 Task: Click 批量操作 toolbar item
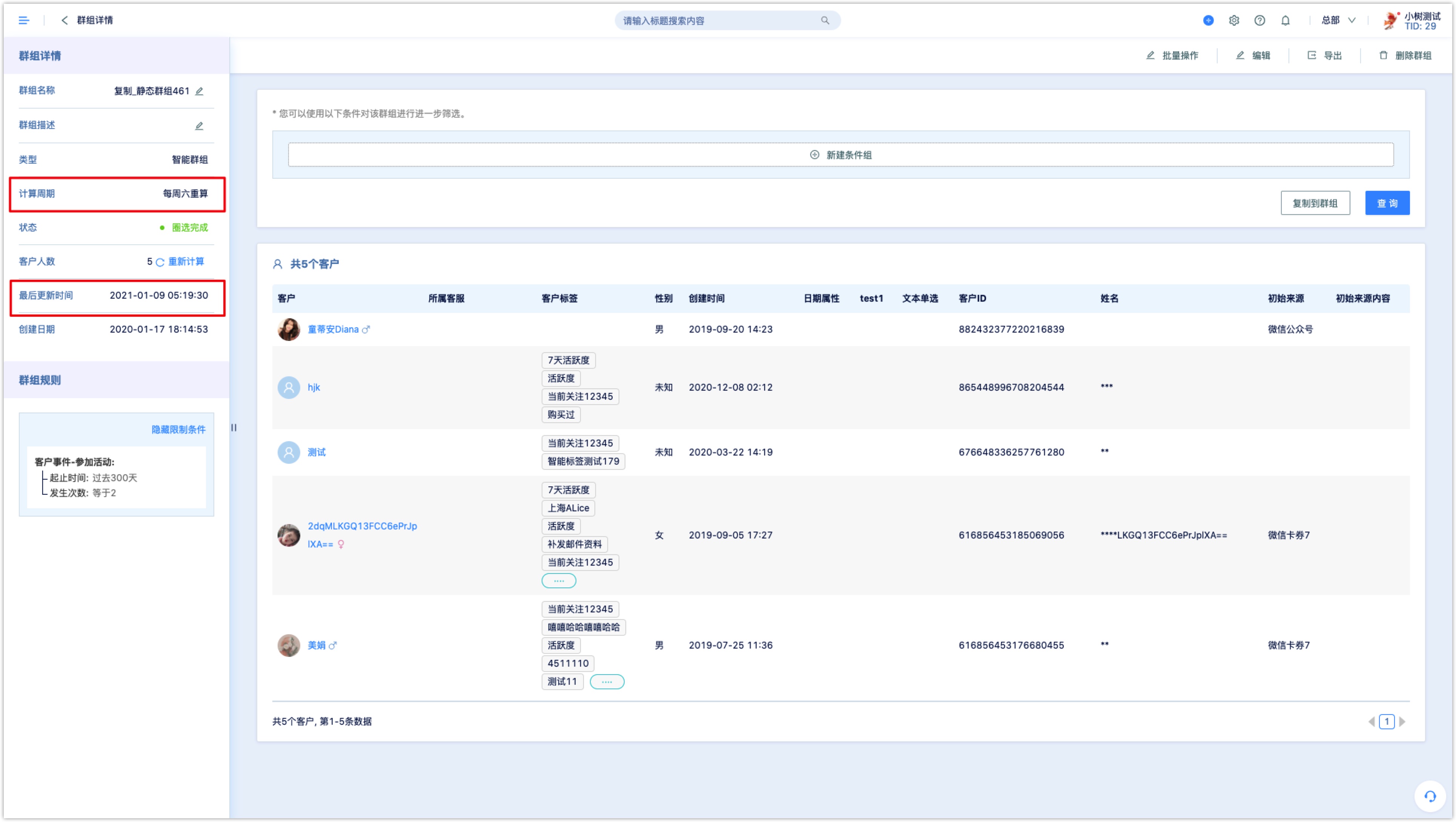point(1172,55)
